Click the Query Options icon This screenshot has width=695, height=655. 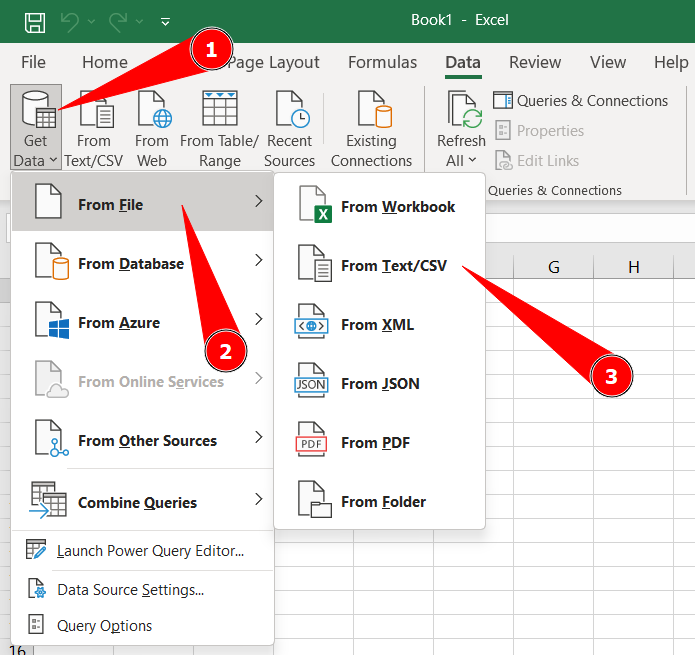pos(36,624)
